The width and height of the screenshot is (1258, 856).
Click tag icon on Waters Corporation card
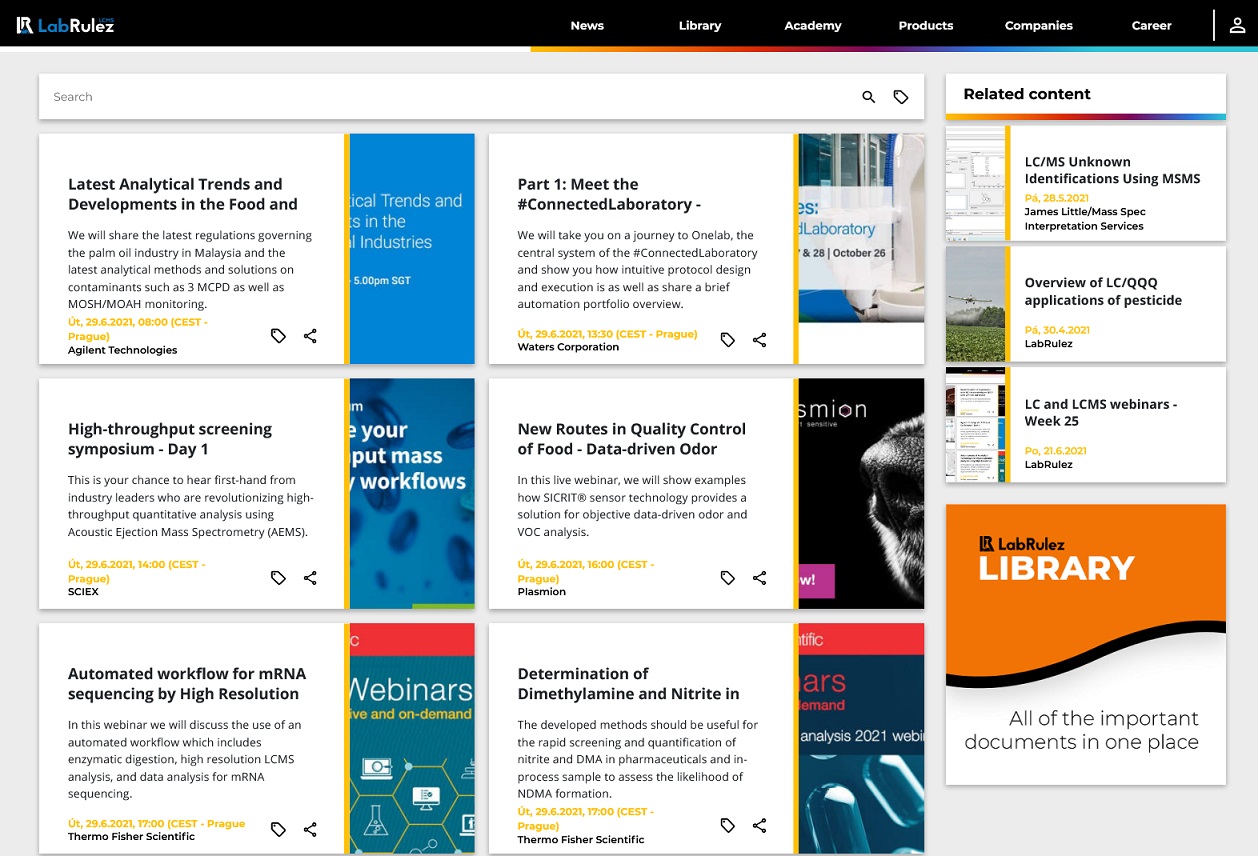tap(728, 340)
